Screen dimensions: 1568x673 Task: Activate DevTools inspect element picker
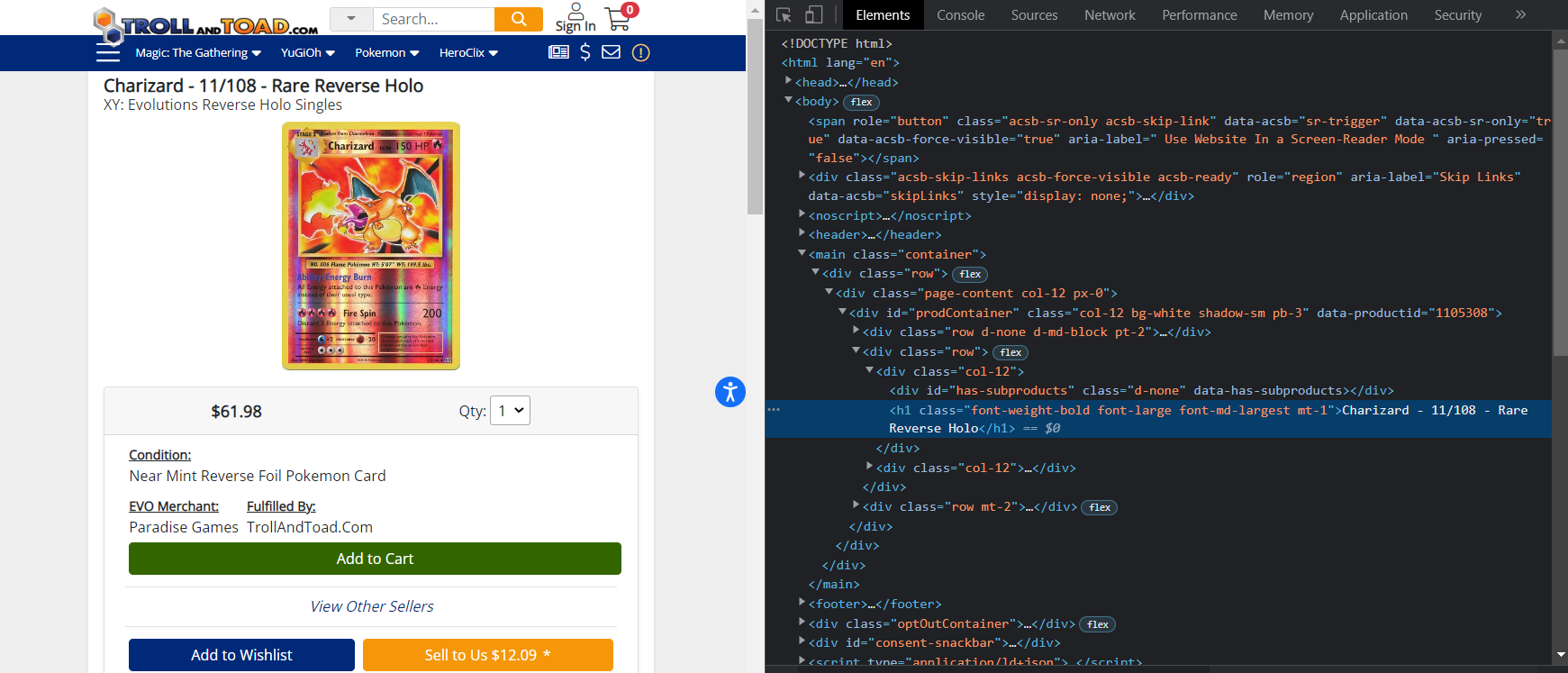tap(784, 15)
